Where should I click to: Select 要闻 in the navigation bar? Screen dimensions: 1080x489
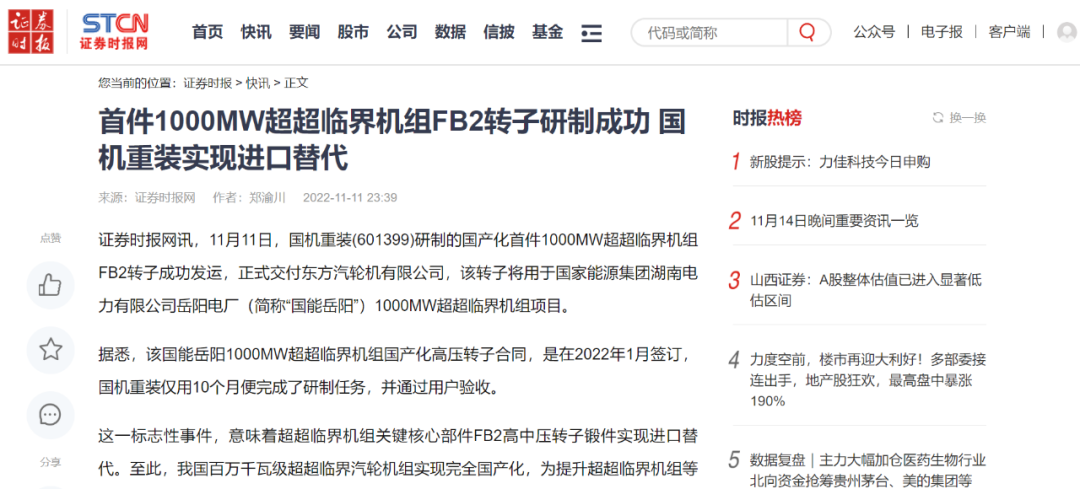click(304, 32)
